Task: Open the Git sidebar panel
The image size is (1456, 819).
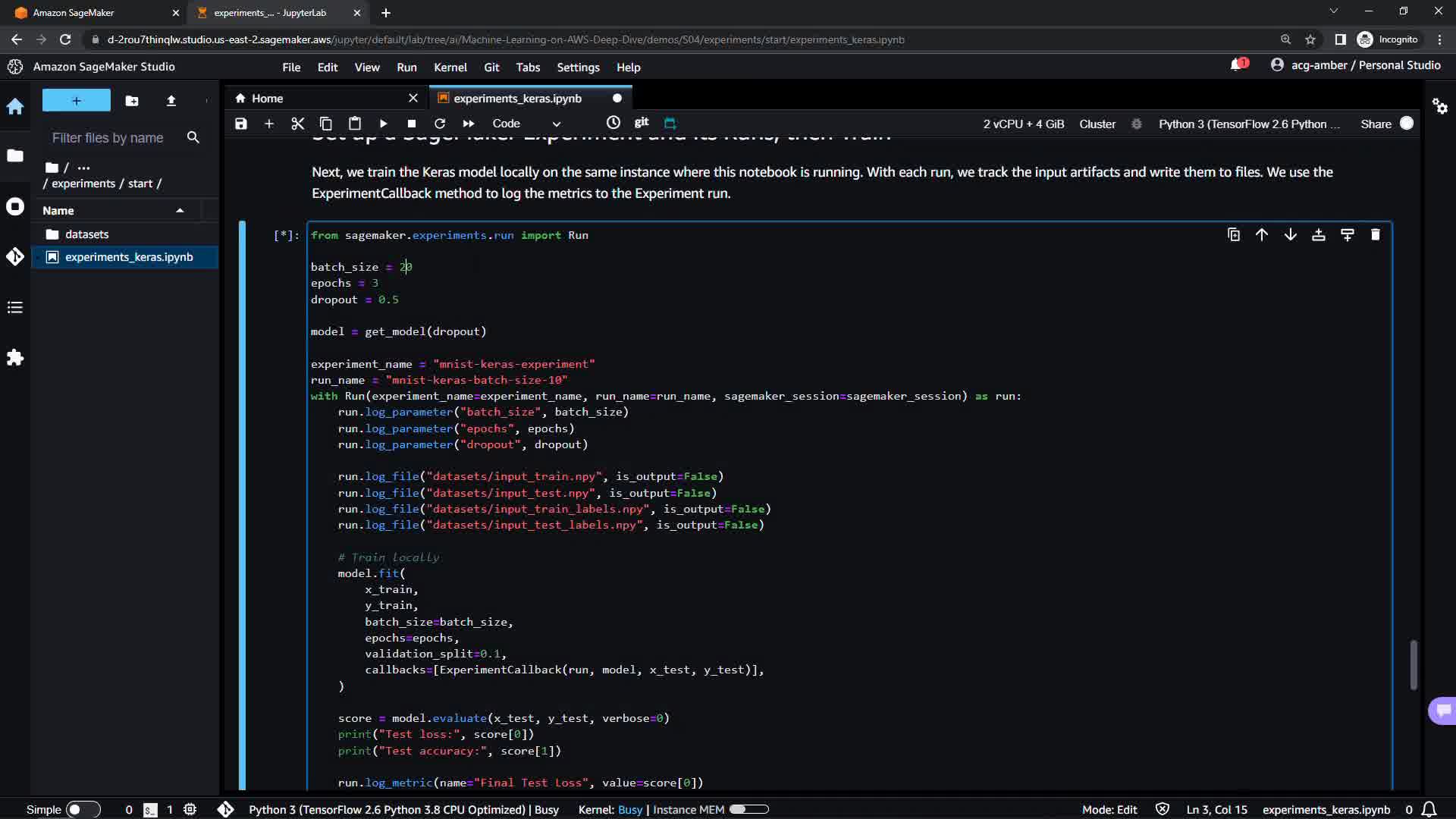Action: [x=15, y=256]
